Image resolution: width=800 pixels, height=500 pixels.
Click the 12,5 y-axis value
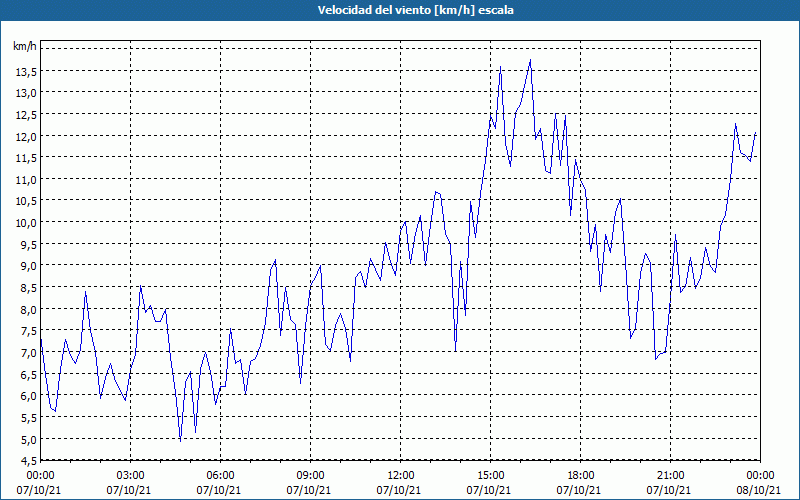[26, 116]
